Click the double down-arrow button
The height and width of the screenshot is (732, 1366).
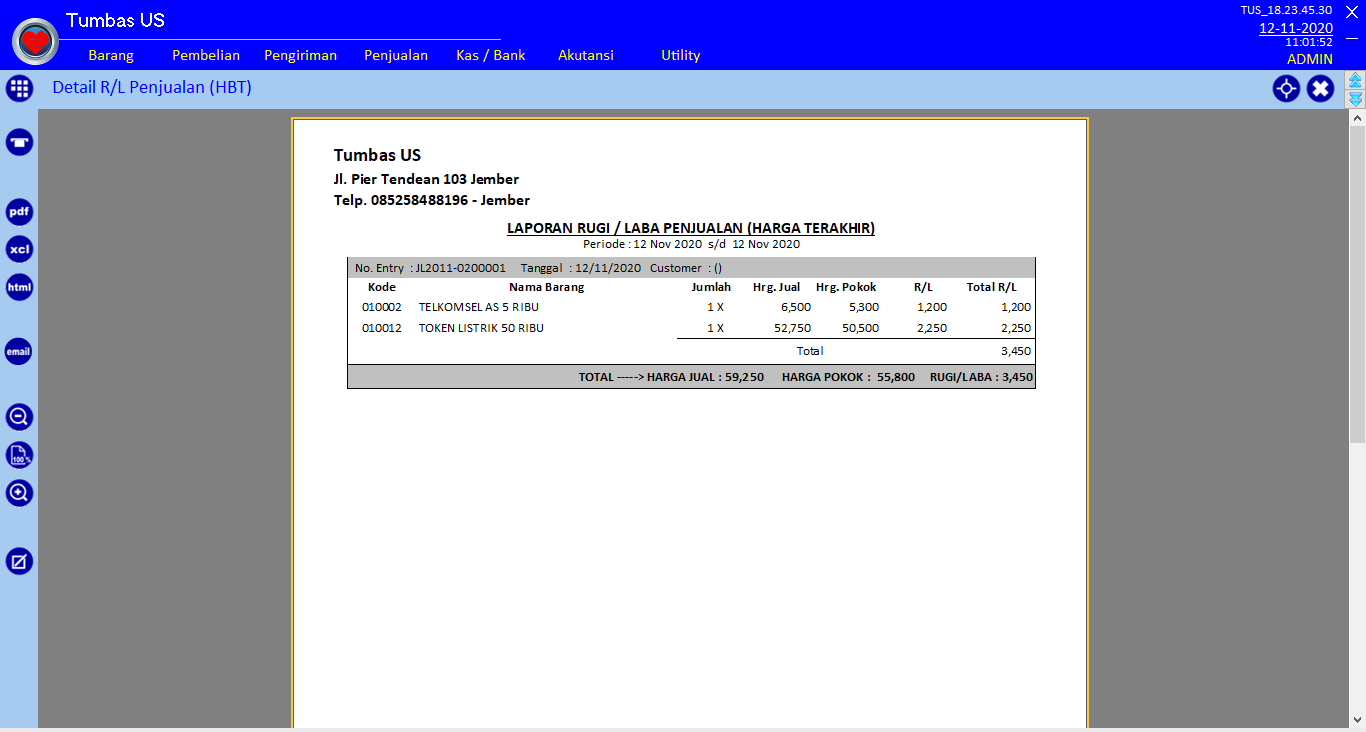pos(1355,99)
